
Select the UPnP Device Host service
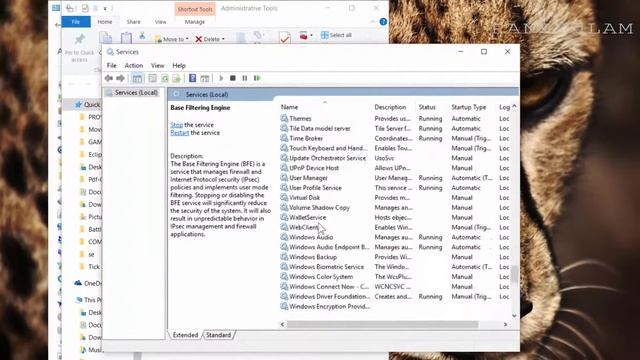314,168
